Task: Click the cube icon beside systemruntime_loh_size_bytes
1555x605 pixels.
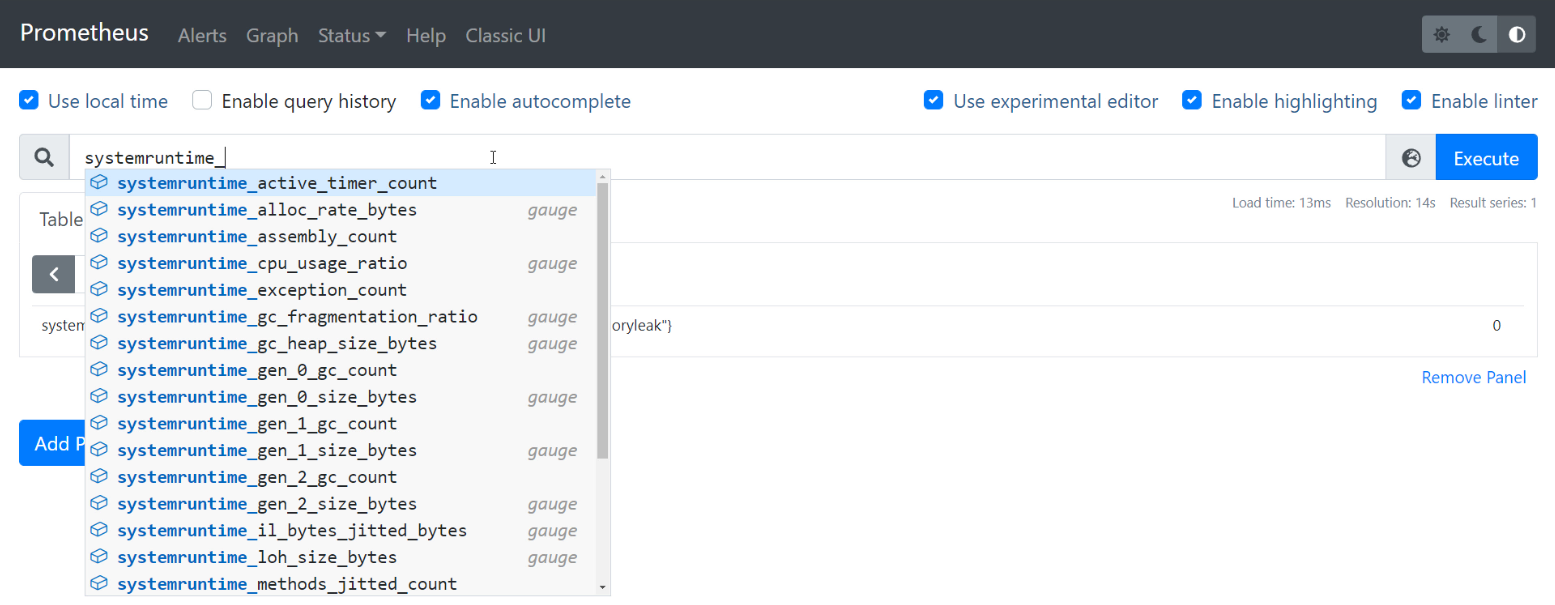Action: (99, 557)
